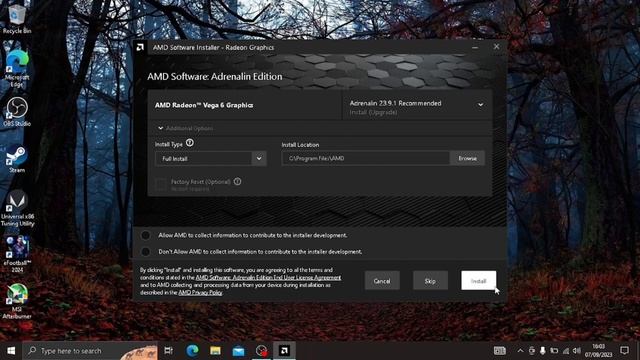Launch MSI Afterburner from the desktop
The width and height of the screenshot is (640, 360).
17,301
